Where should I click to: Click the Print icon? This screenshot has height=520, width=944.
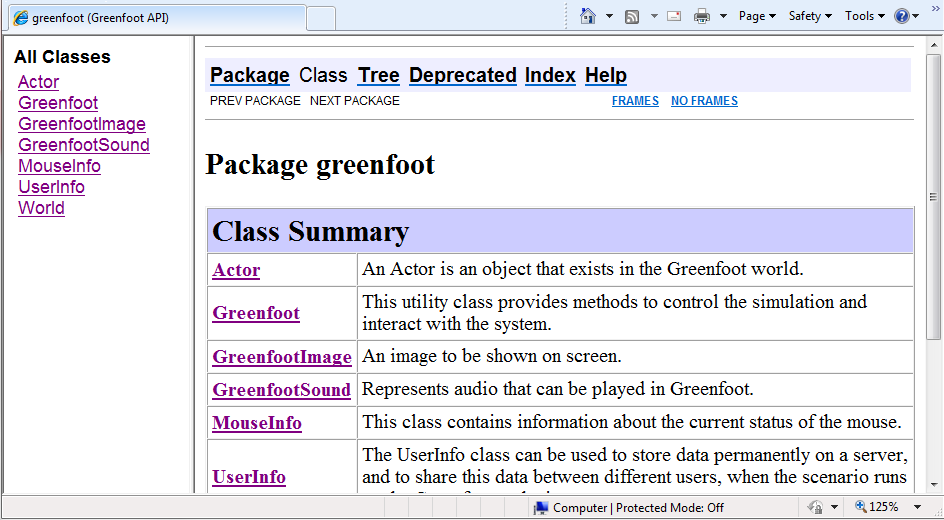point(702,16)
